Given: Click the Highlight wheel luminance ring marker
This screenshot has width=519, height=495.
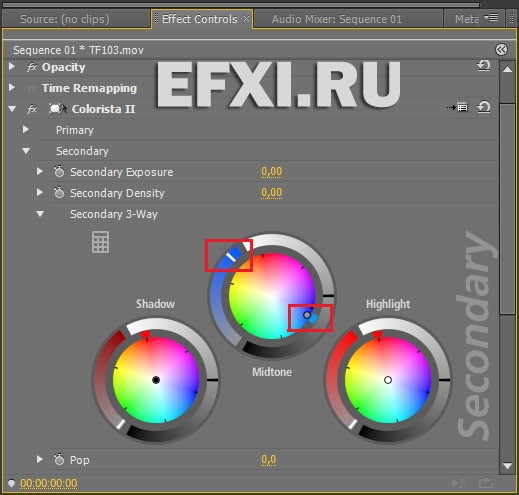Looking at the screenshot, I should [x=444, y=380].
